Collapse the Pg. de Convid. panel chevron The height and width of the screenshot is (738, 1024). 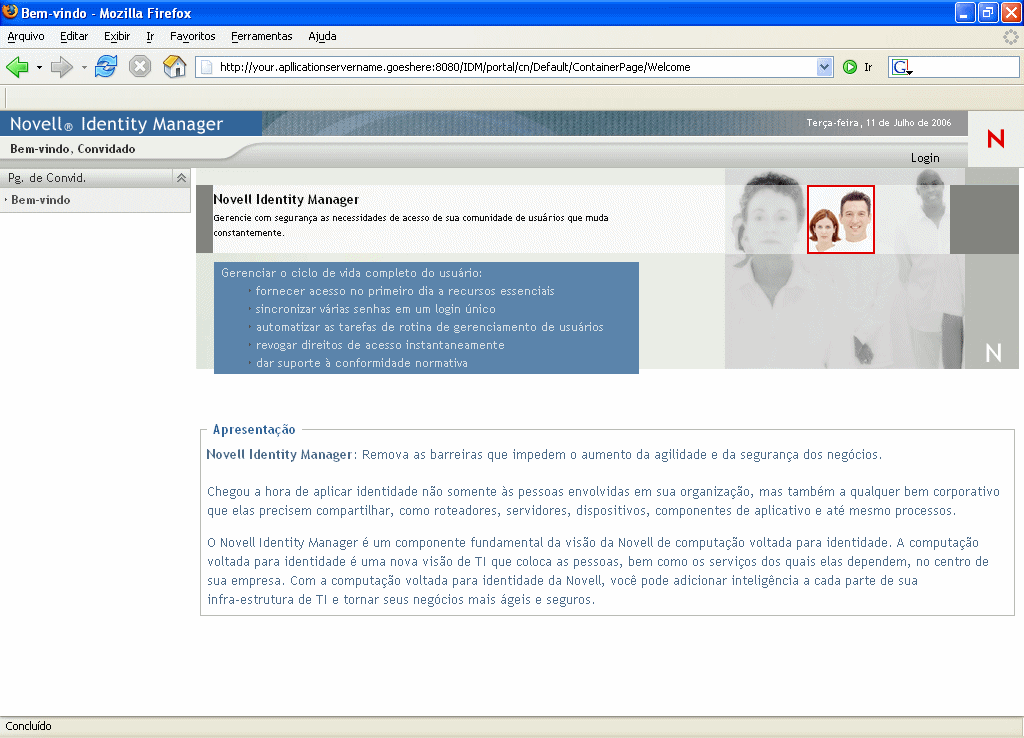pyautogui.click(x=181, y=178)
